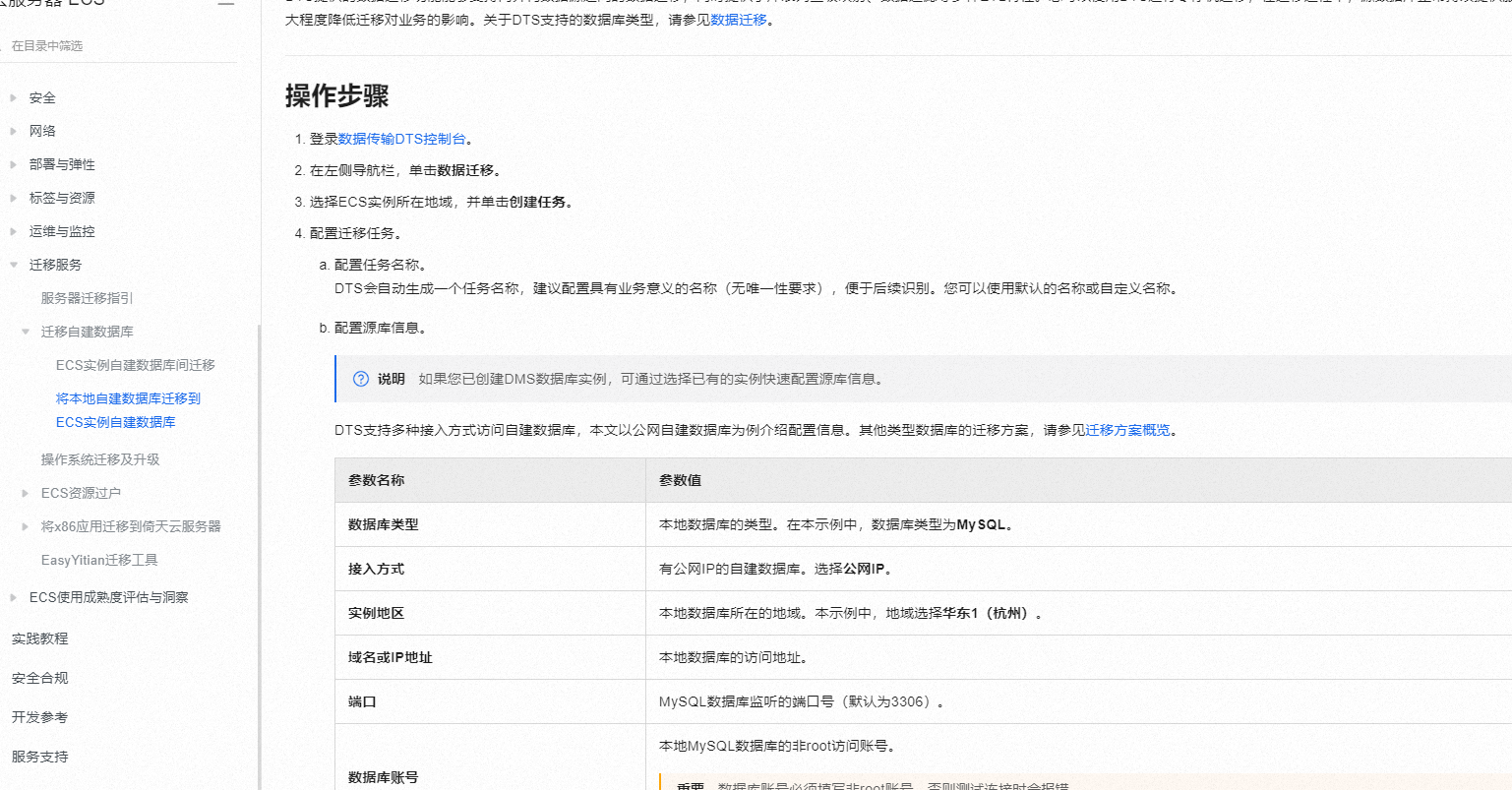Select 将本地自建数据库迁移到ECS实例自建数据库 item
Viewport: 1512px width, 790px height.
pyautogui.click(x=128, y=410)
